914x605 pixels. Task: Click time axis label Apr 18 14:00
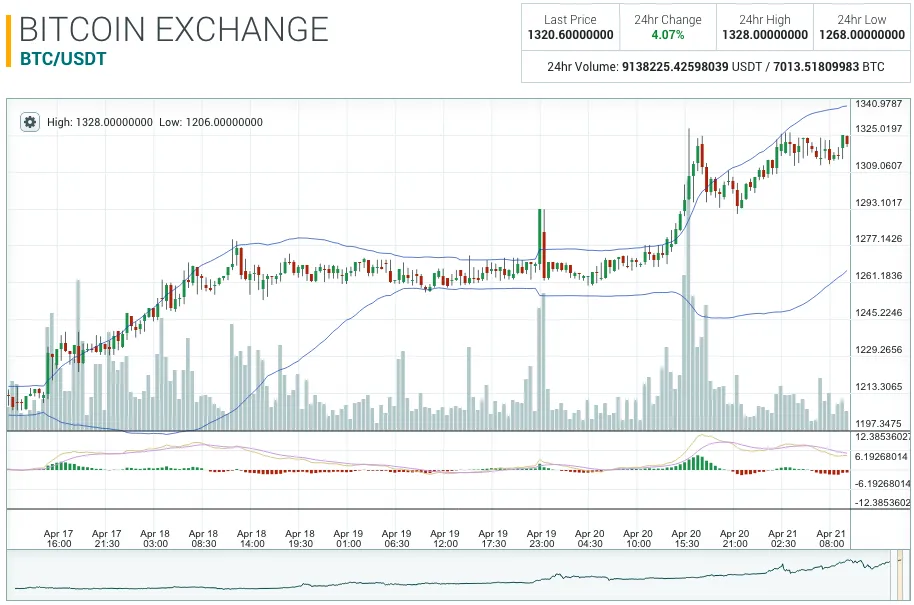(252, 539)
